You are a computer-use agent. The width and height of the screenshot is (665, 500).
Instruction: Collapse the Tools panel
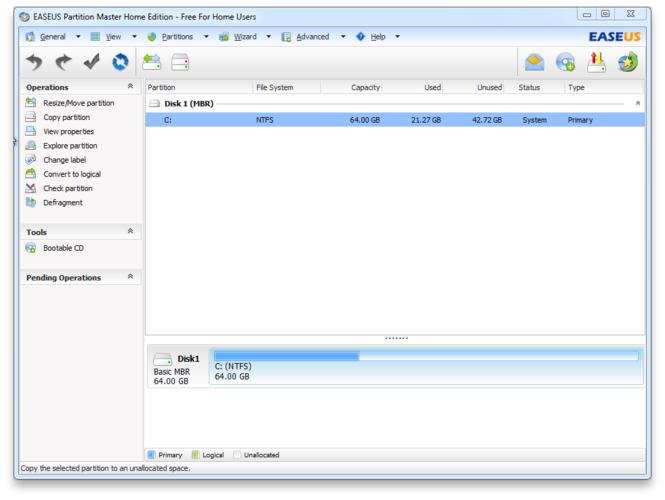(130, 231)
